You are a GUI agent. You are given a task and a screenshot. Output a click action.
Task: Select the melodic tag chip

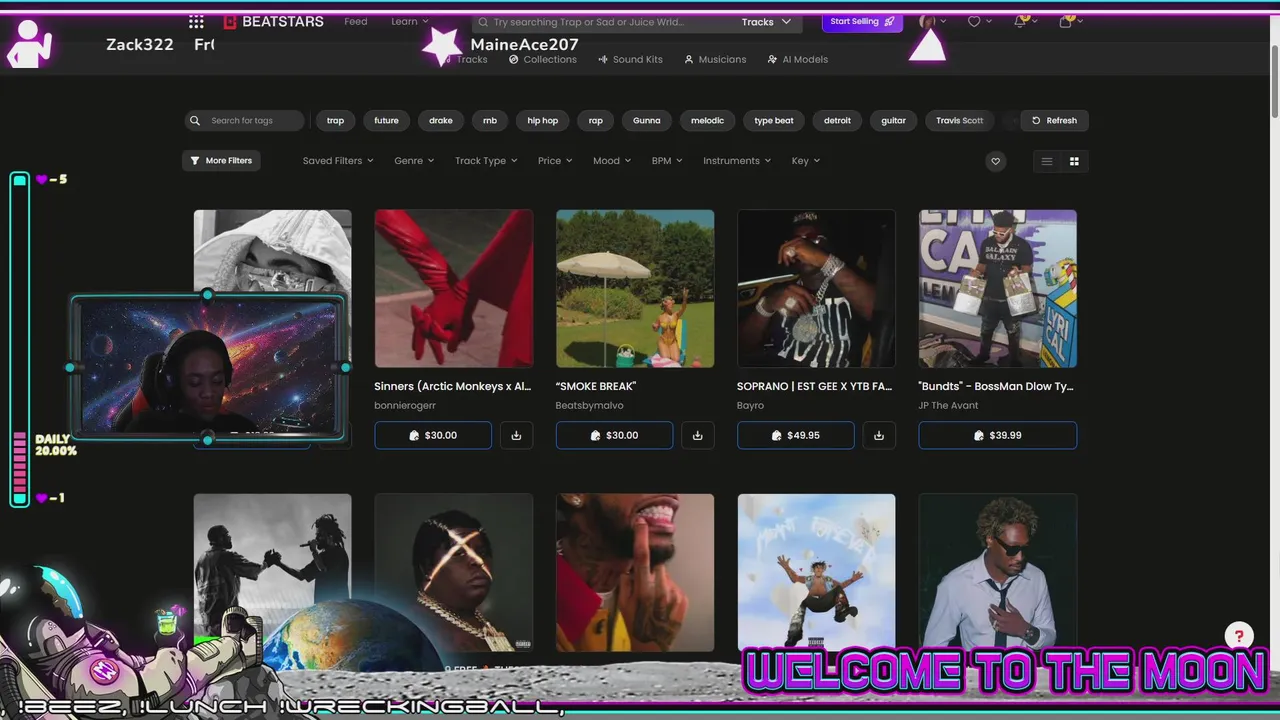(707, 121)
